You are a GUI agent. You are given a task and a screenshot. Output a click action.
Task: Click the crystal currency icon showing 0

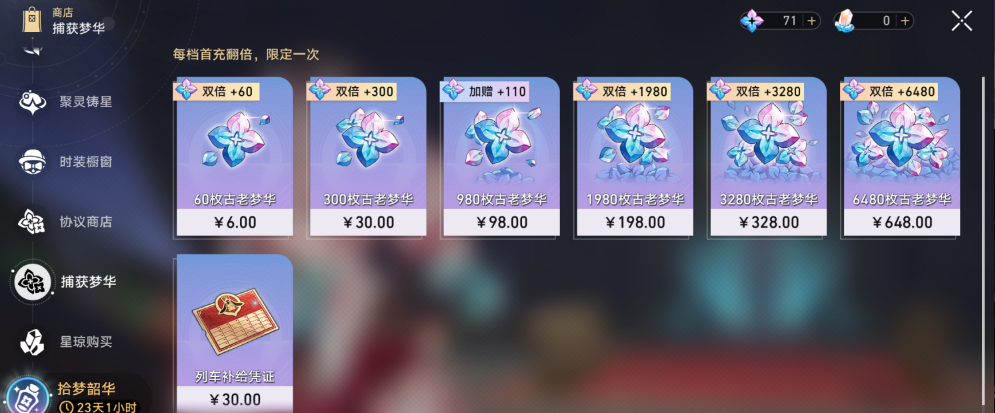click(x=845, y=21)
